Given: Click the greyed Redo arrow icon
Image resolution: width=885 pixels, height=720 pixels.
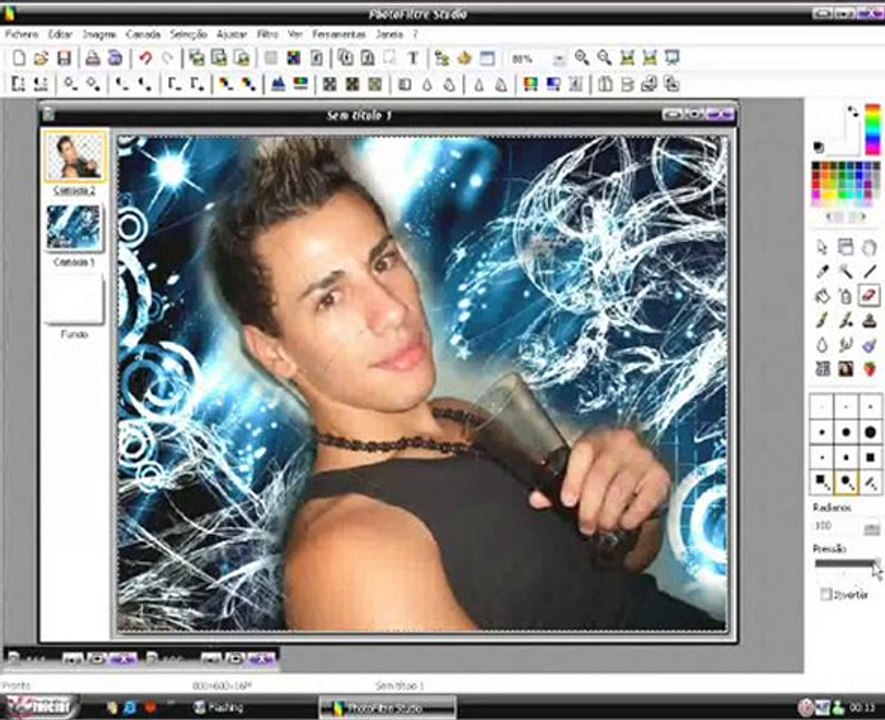Looking at the screenshot, I should [x=168, y=58].
